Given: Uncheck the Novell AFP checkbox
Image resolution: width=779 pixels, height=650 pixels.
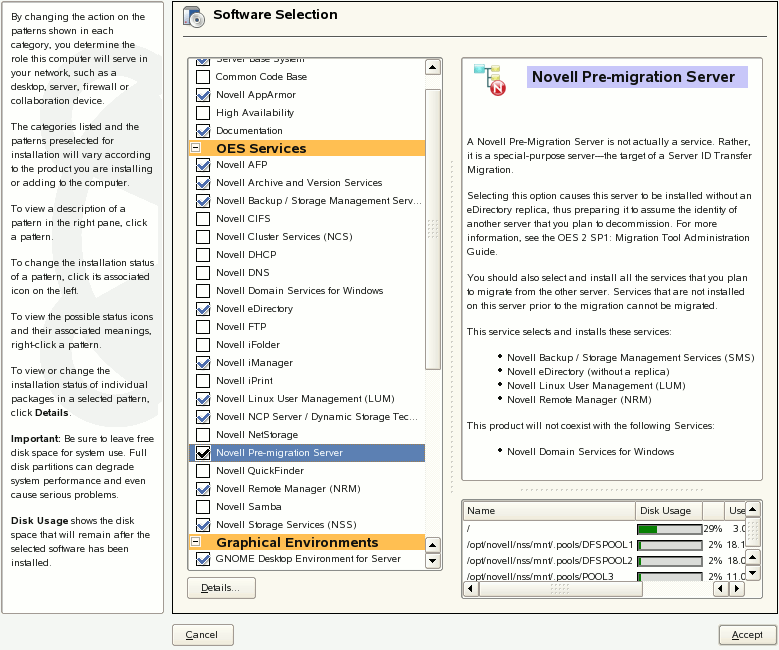Looking at the screenshot, I should pos(203,164).
